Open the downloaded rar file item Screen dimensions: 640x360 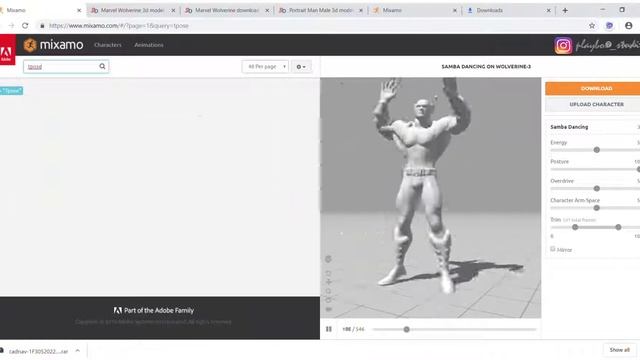[x=38, y=351]
